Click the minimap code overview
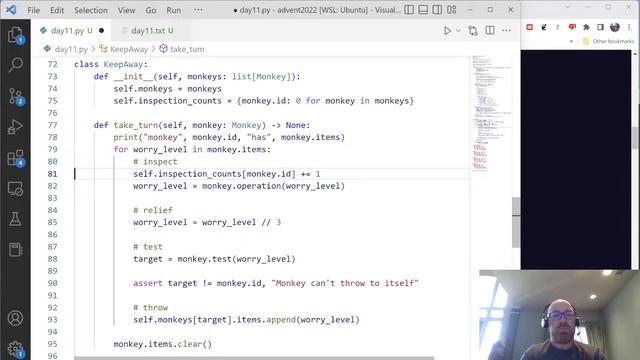The image size is (640, 360). [490, 114]
